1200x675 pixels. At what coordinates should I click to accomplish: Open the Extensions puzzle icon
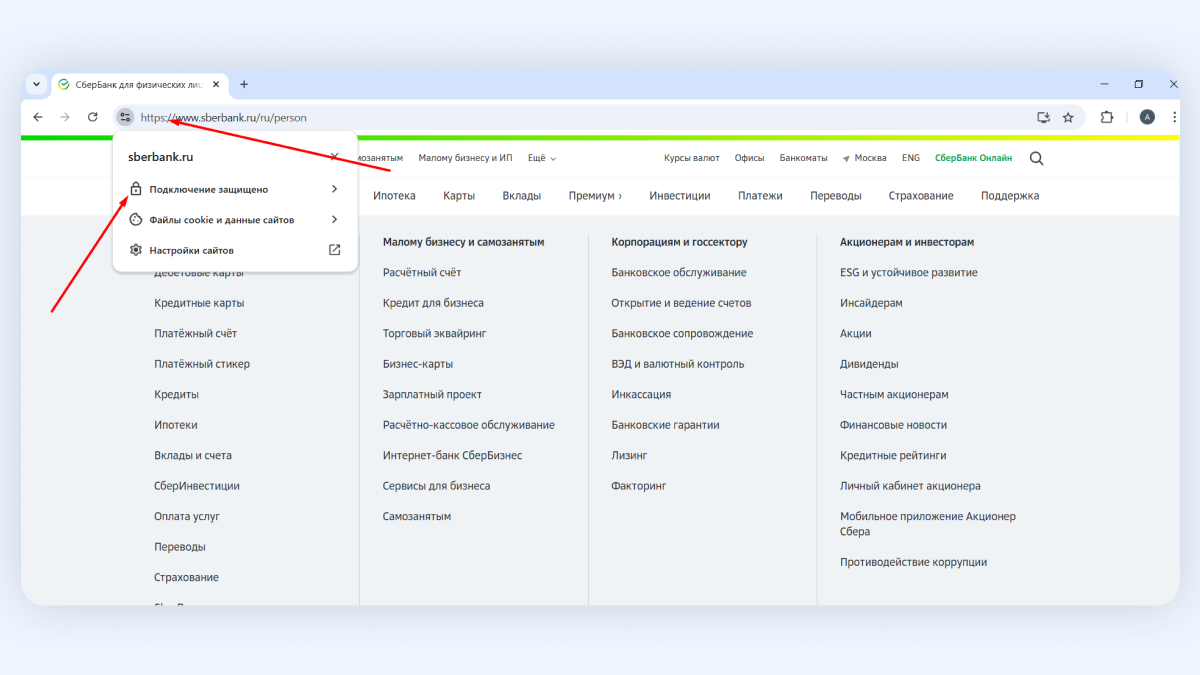point(1107,117)
